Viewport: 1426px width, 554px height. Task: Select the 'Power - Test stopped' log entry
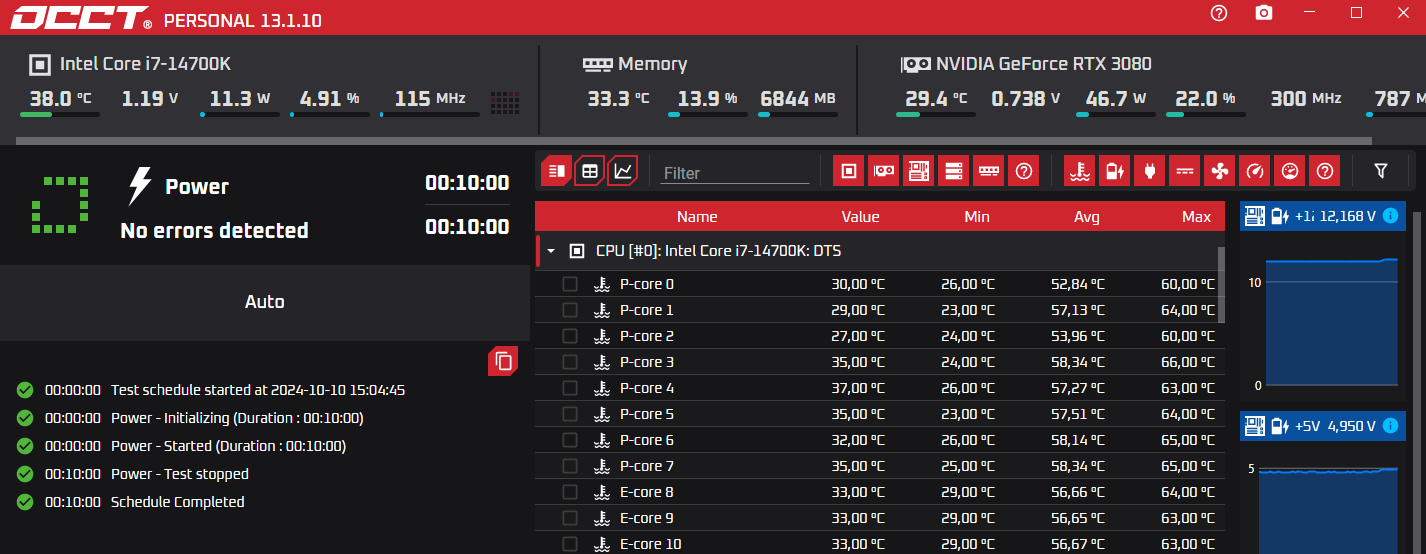point(179,474)
